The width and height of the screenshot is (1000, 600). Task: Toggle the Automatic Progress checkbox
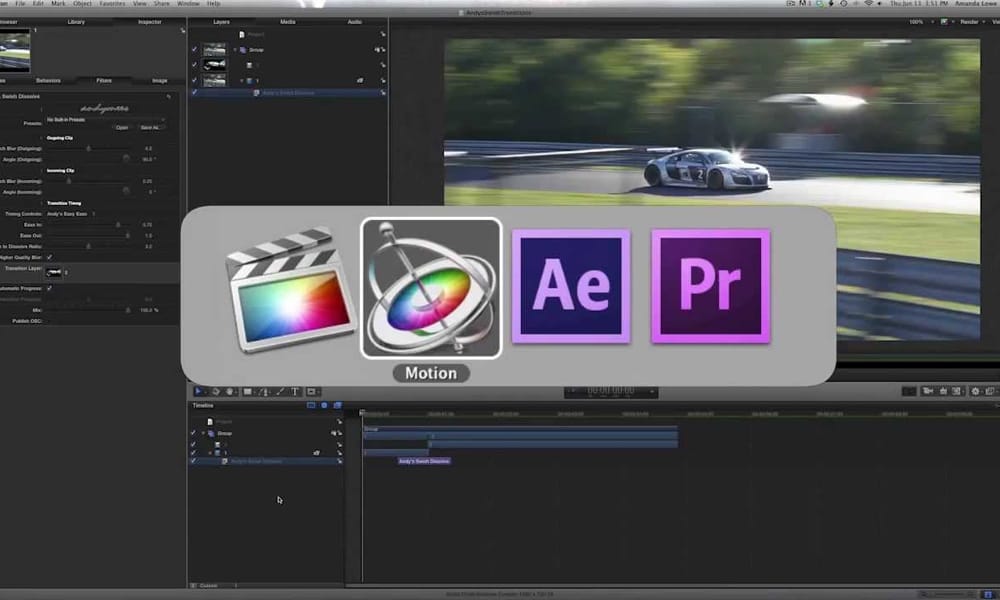pyautogui.click(x=50, y=287)
